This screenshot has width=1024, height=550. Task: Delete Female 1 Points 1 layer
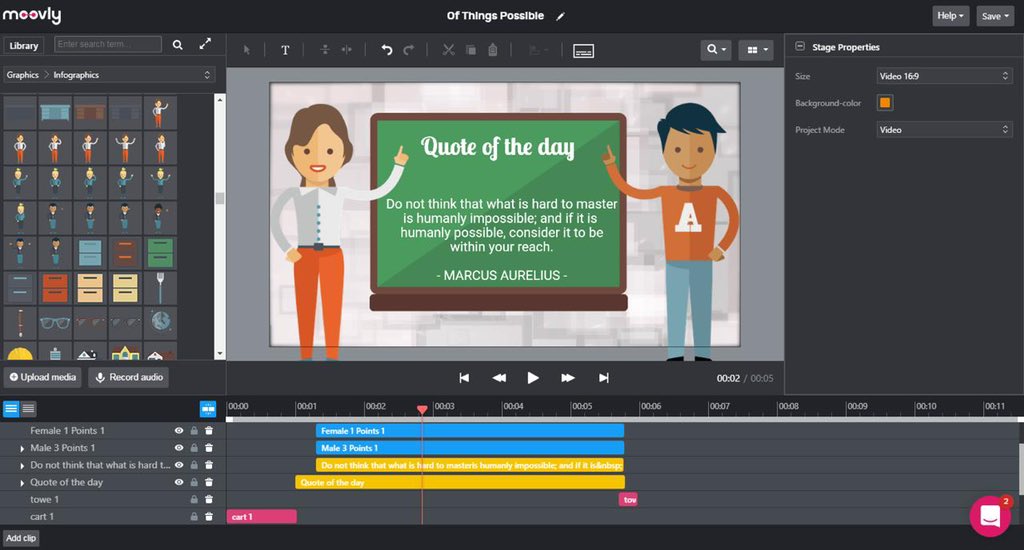(x=209, y=431)
